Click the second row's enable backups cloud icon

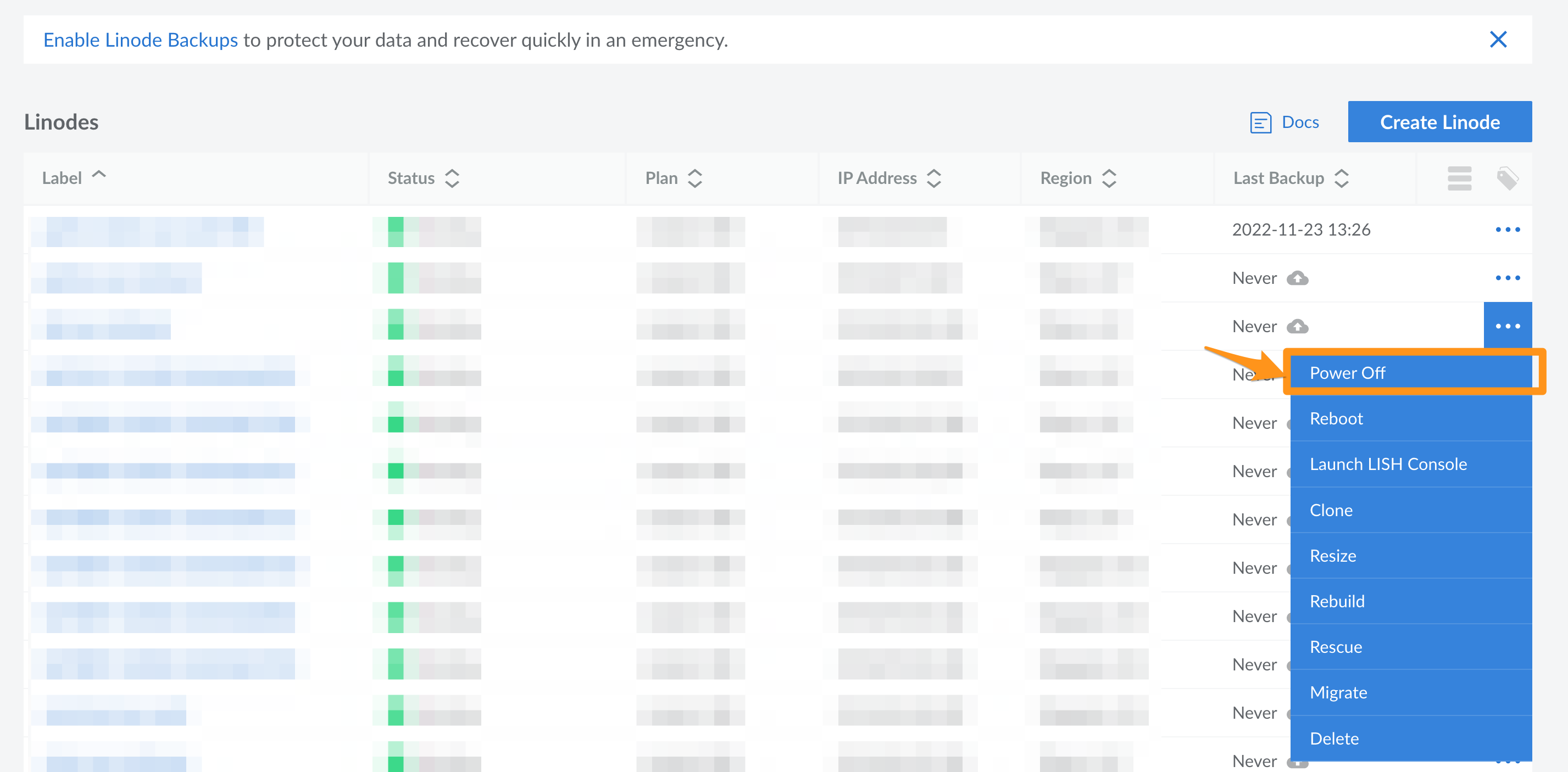click(x=1297, y=278)
